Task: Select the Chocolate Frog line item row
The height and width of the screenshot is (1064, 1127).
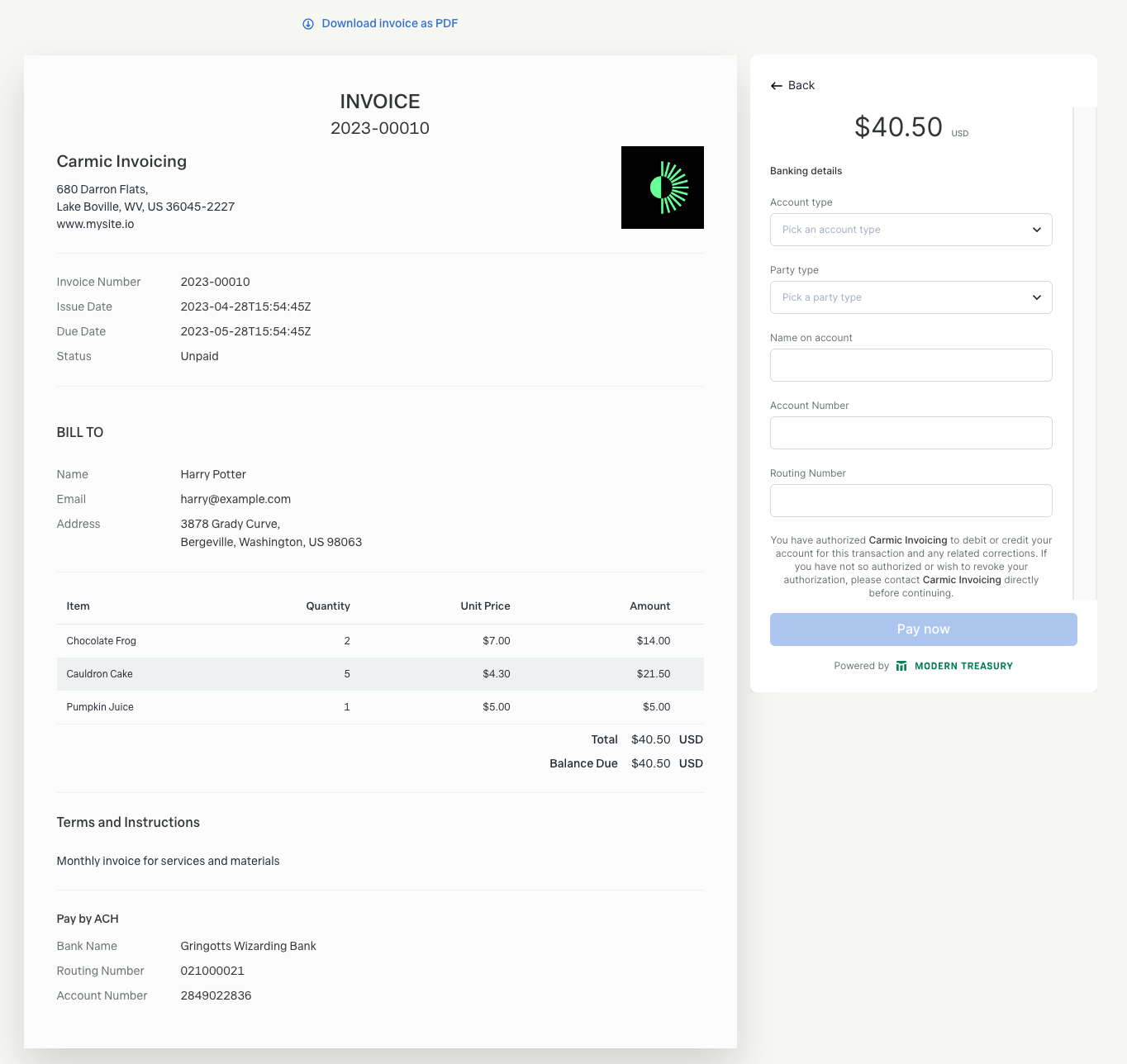Action: click(379, 640)
